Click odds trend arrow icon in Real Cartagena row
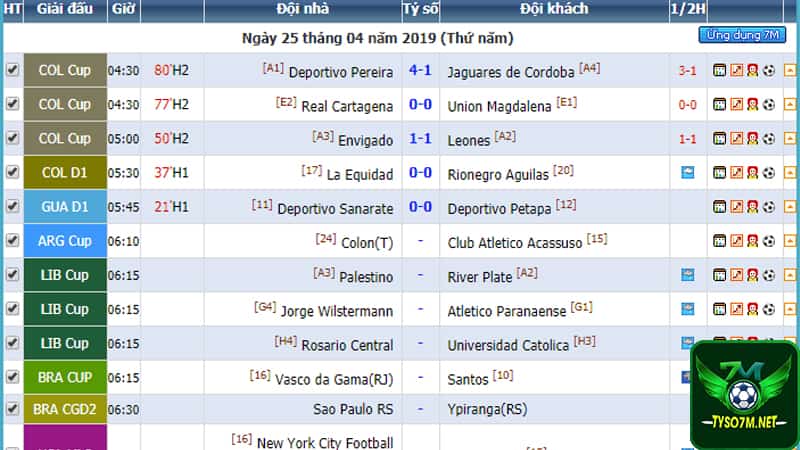The image size is (800, 450). (736, 105)
